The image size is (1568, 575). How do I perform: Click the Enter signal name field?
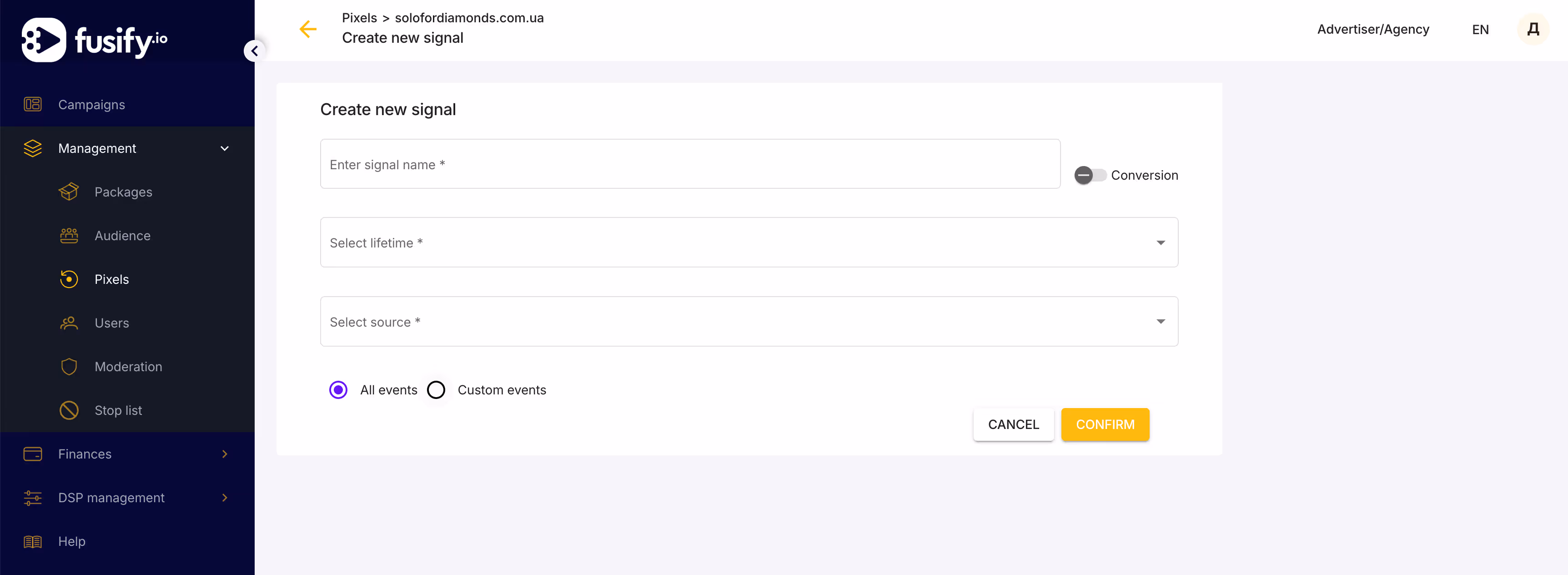tap(690, 164)
